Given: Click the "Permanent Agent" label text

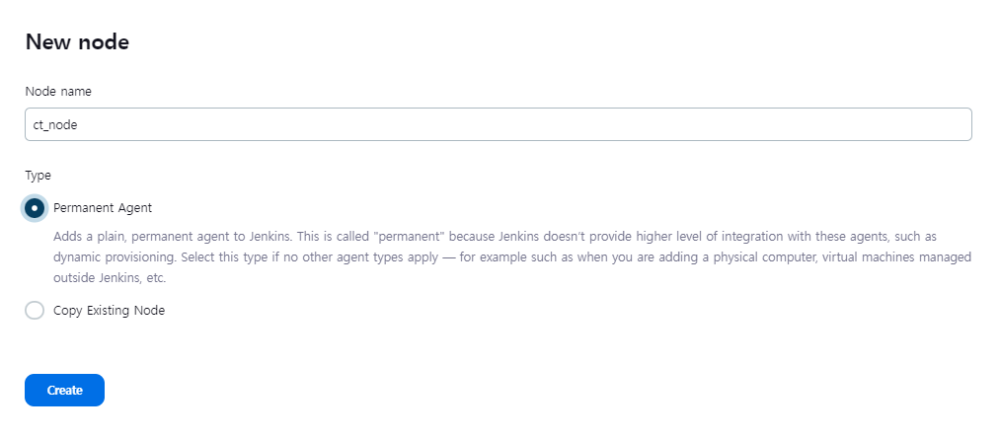Looking at the screenshot, I should coord(102,208).
